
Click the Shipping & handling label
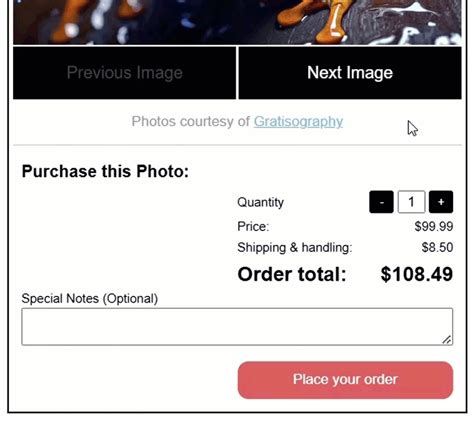pos(295,248)
